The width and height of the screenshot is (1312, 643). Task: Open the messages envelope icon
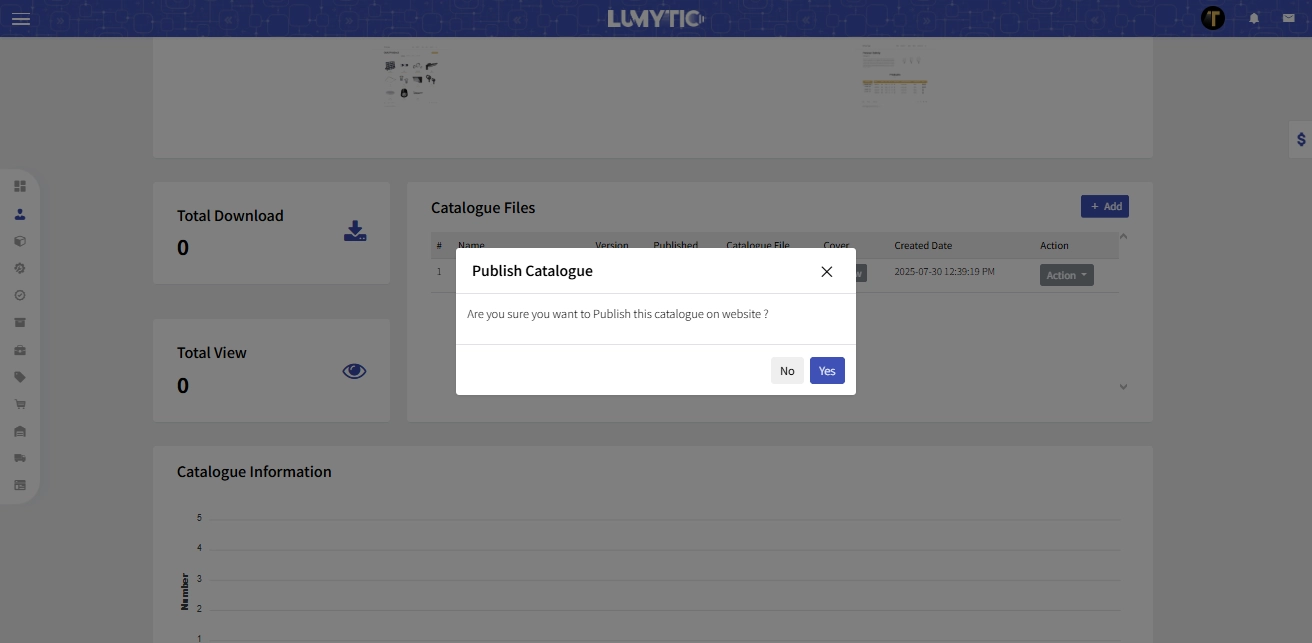click(1288, 19)
